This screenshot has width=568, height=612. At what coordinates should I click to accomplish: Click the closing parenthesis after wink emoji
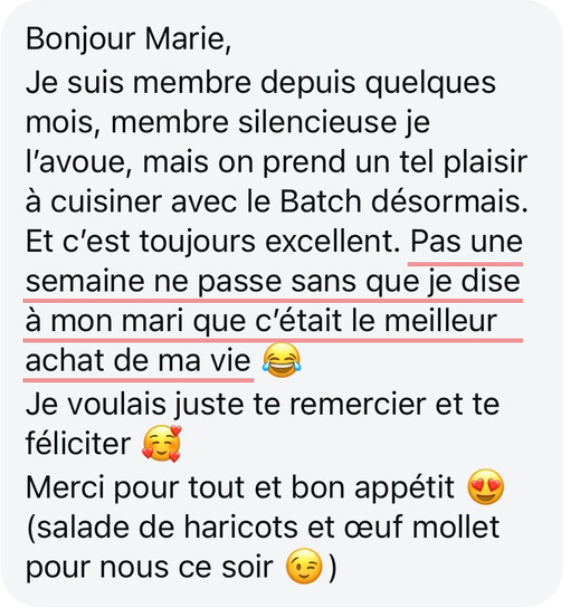click(333, 568)
